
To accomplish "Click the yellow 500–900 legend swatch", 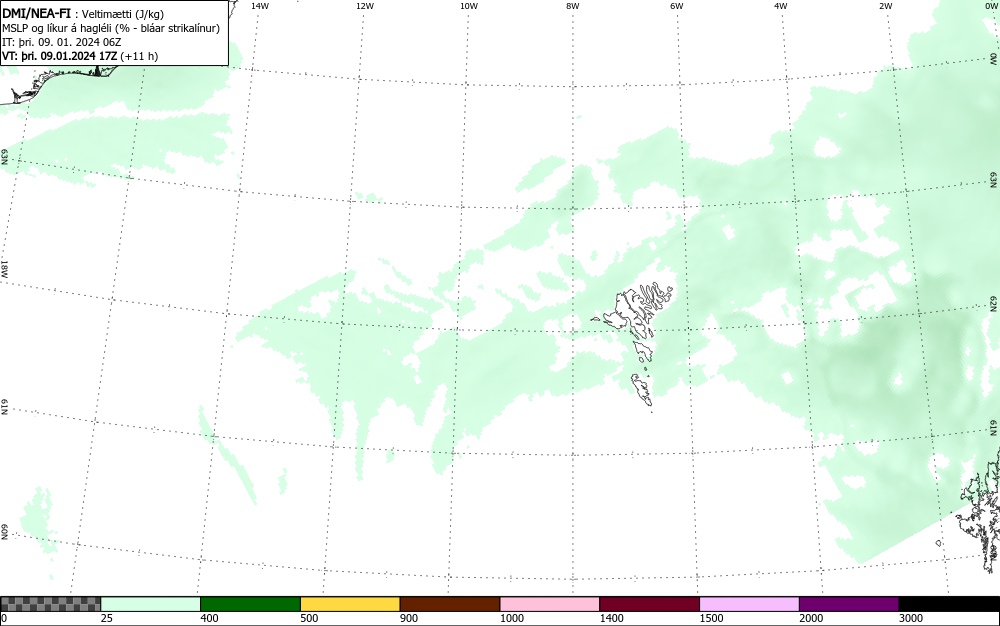I will [350, 604].
